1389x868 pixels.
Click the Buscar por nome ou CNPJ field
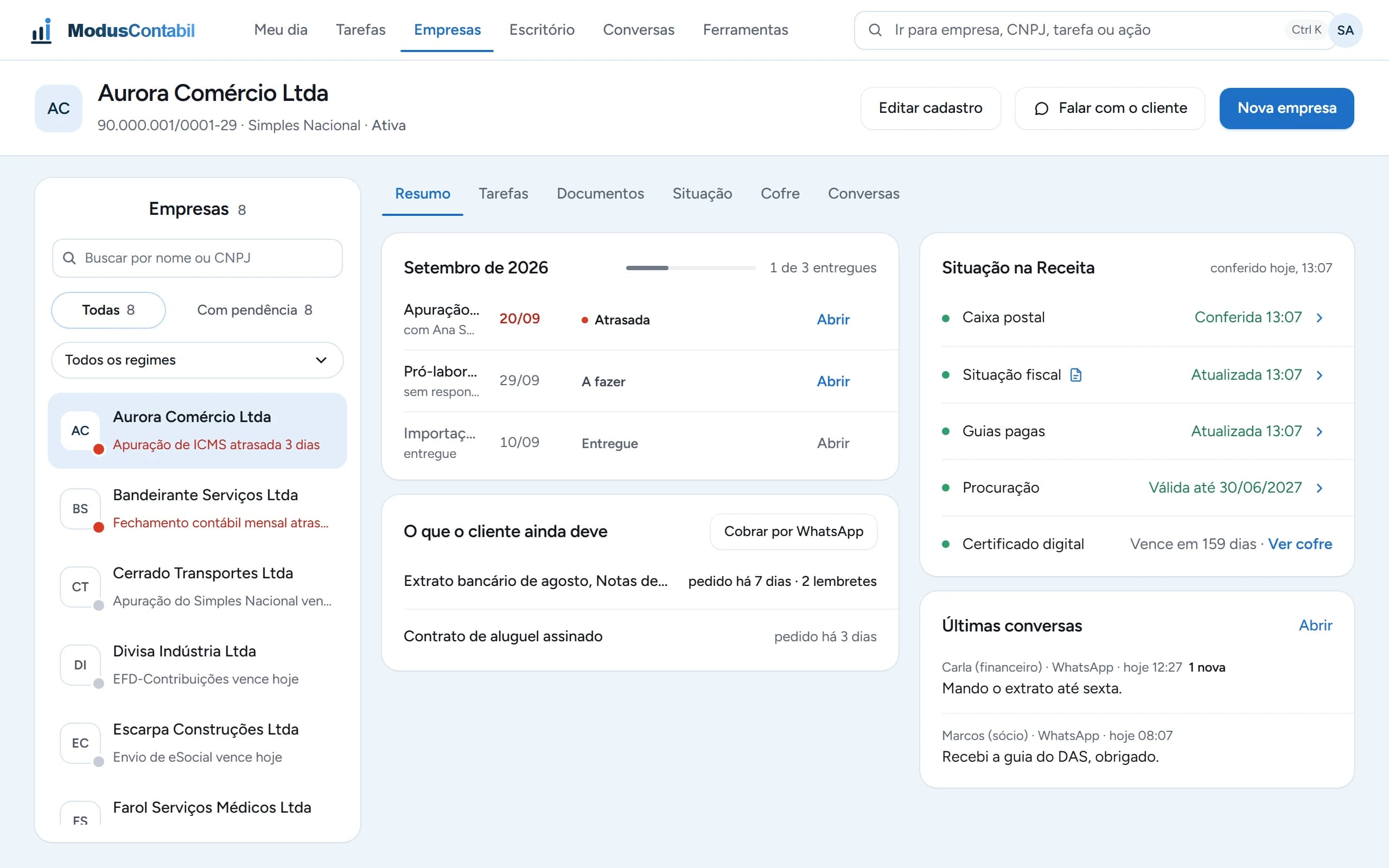click(x=197, y=258)
